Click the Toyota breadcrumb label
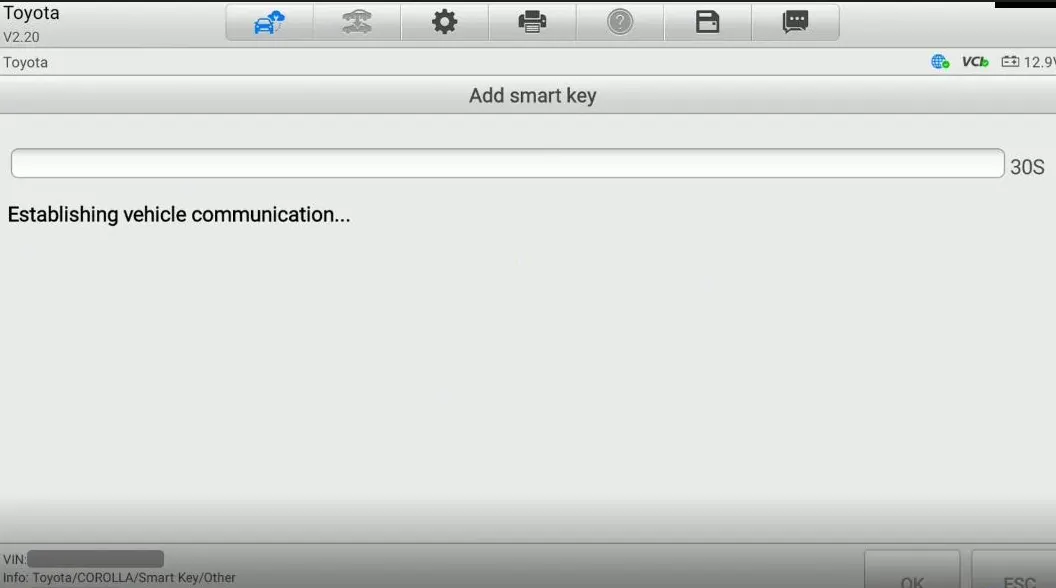Viewport: 1056px width, 588px height. [26, 63]
